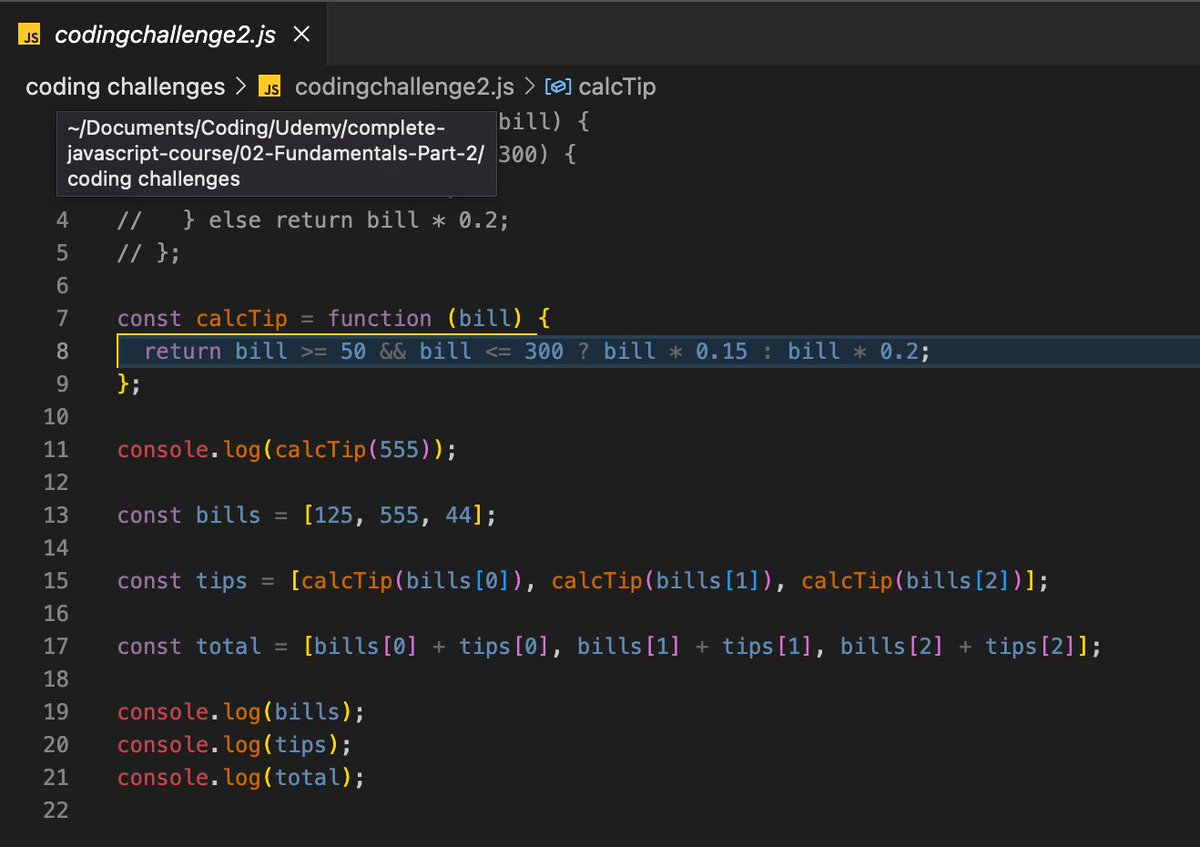This screenshot has width=1200, height=847.
Task: Open the 'coding challenges' breadcrumb folder
Action: point(125,87)
